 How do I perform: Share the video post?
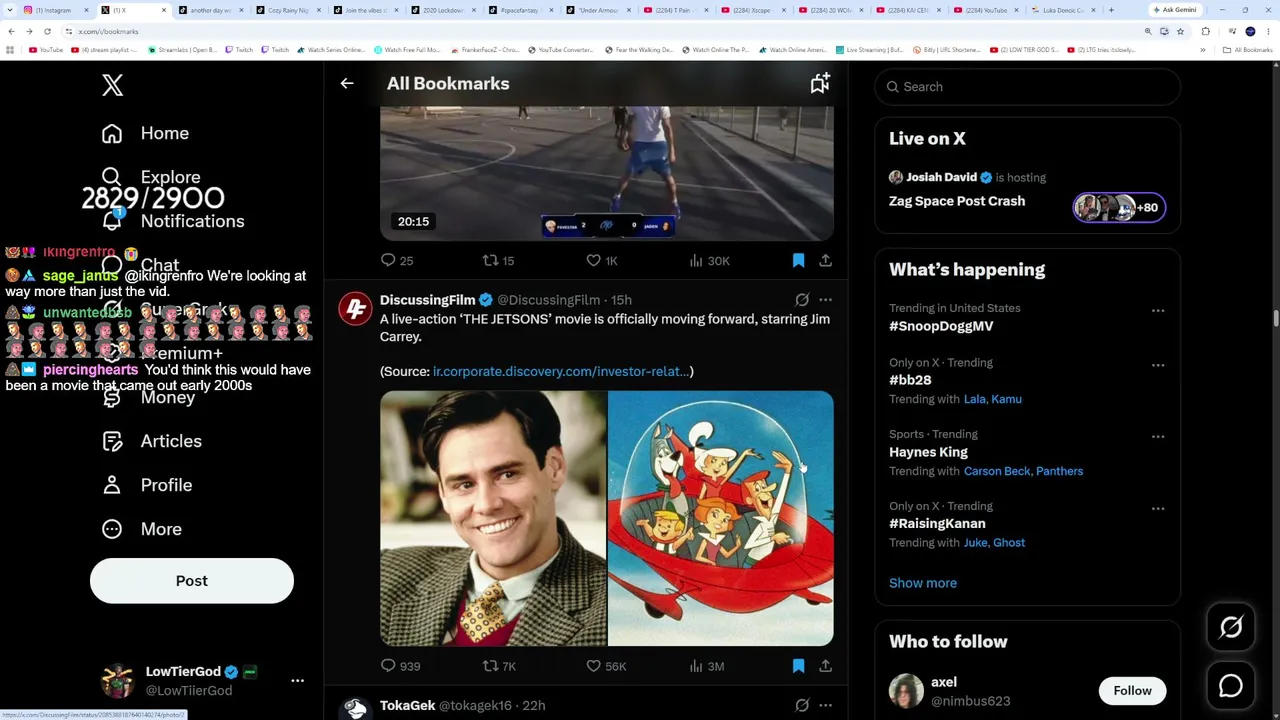[825, 261]
